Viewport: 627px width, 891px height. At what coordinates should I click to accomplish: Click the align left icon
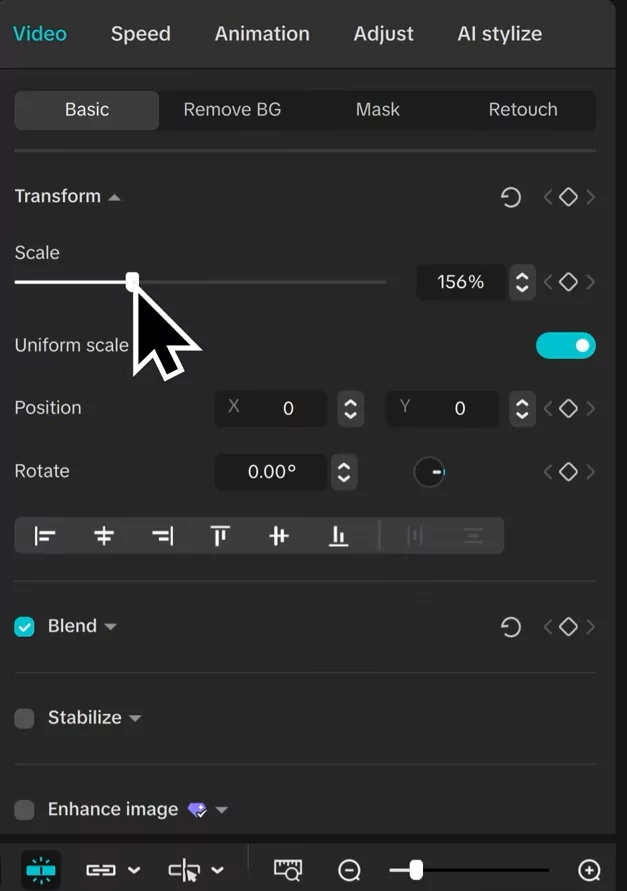click(45, 535)
